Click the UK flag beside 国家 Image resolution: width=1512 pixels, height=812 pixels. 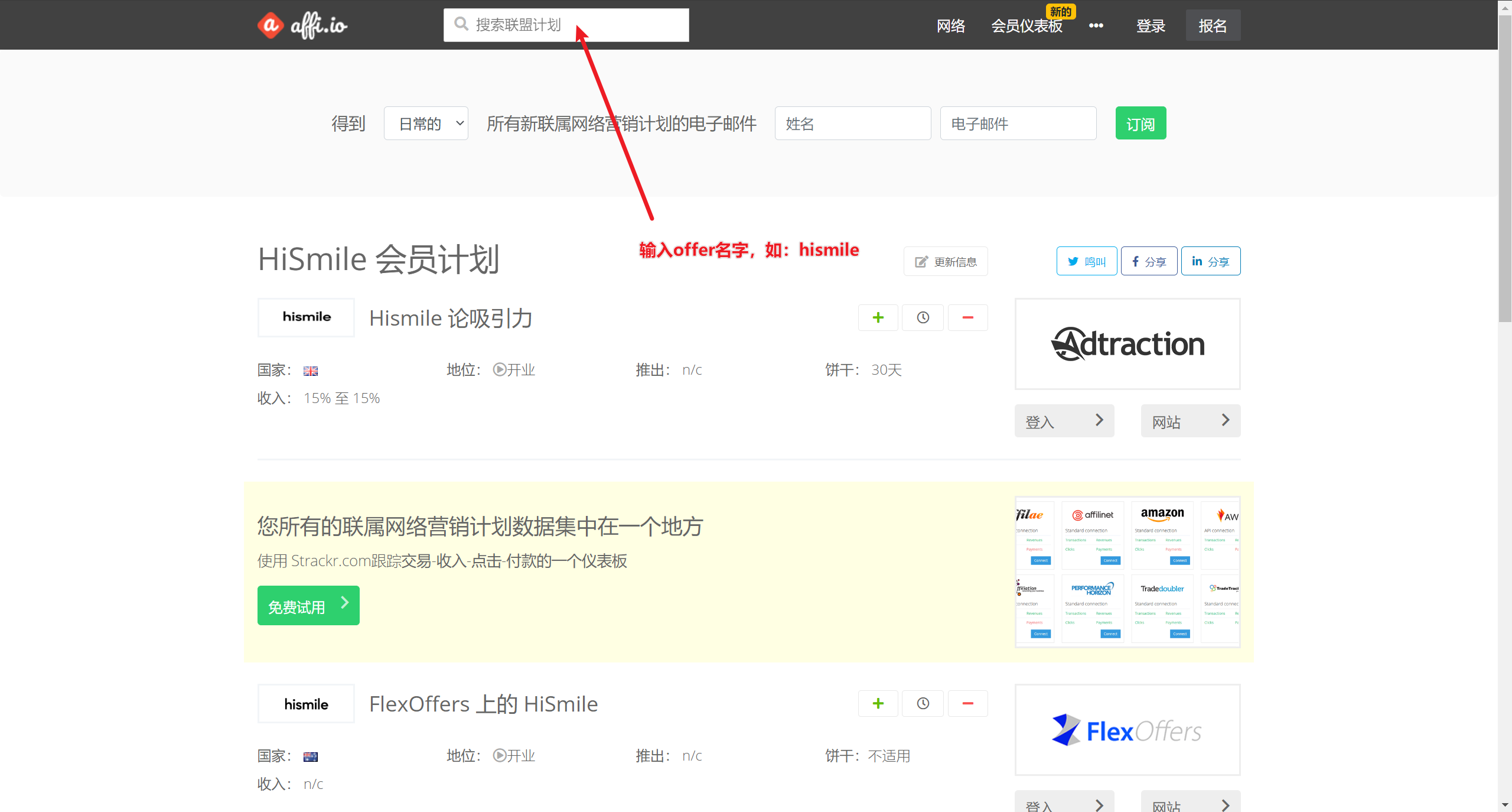pyautogui.click(x=311, y=371)
